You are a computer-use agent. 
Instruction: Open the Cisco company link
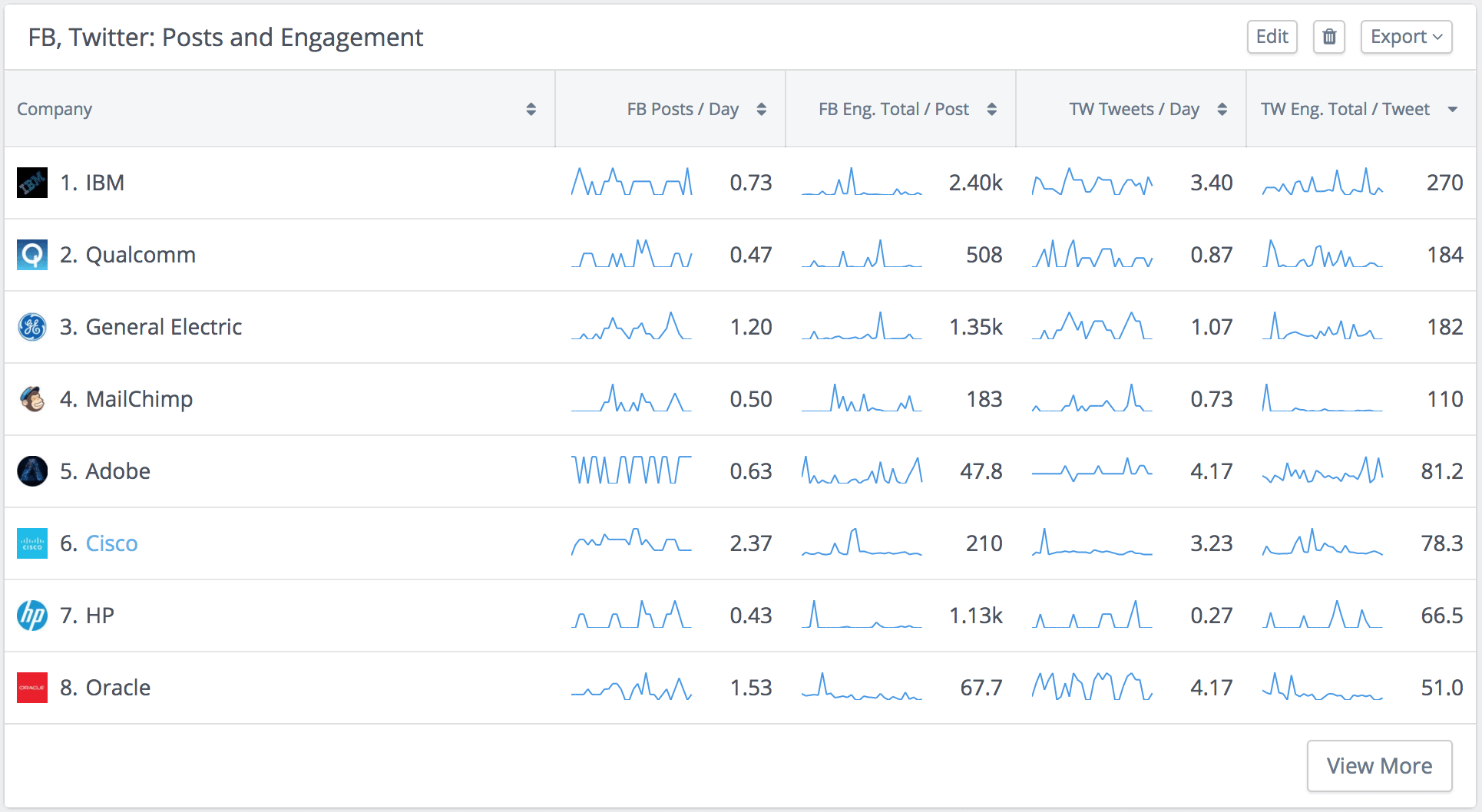[x=111, y=543]
